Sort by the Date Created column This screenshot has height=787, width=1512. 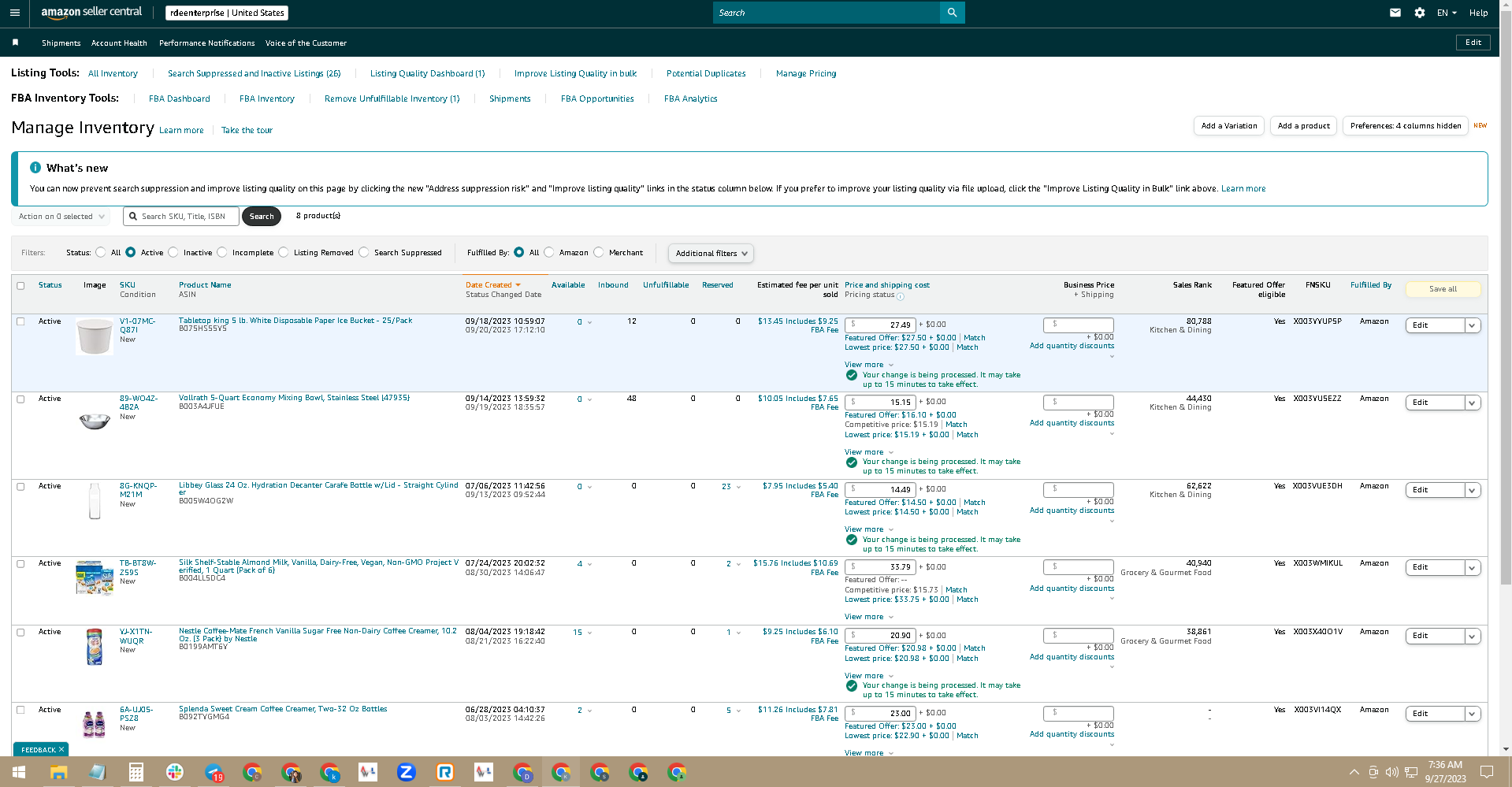[x=492, y=285]
